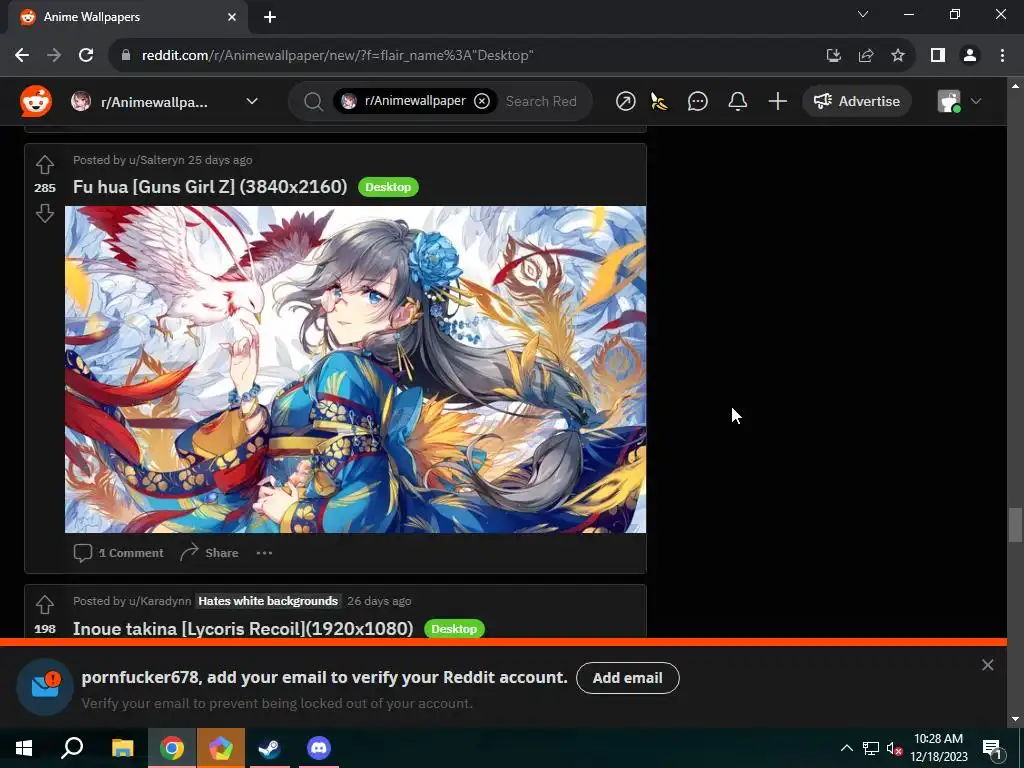Screen dimensions: 1024x768
Task: Select the Anime Wallpapers tab
Action: click(x=127, y=17)
